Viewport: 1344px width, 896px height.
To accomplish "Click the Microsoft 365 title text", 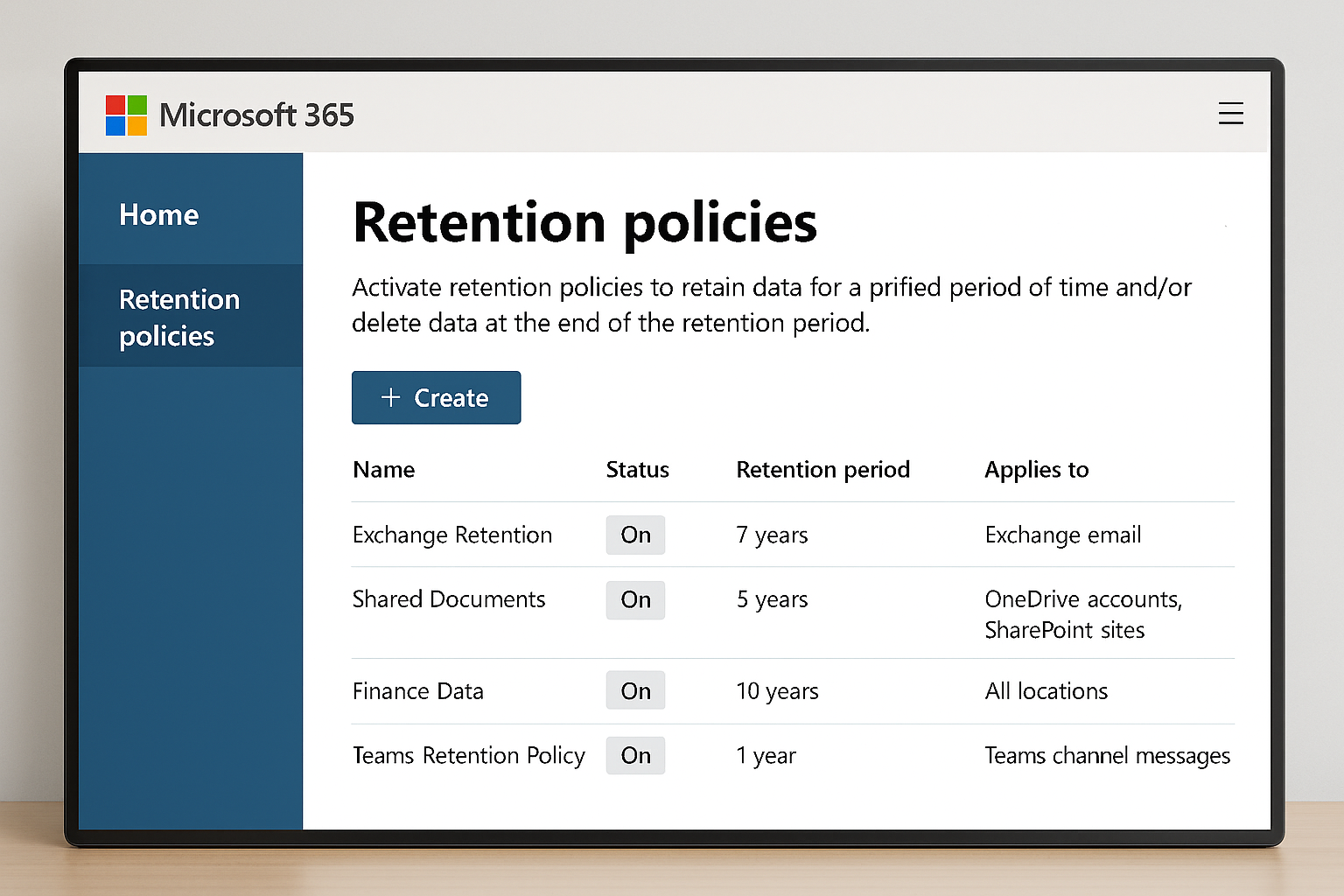I will (x=256, y=115).
